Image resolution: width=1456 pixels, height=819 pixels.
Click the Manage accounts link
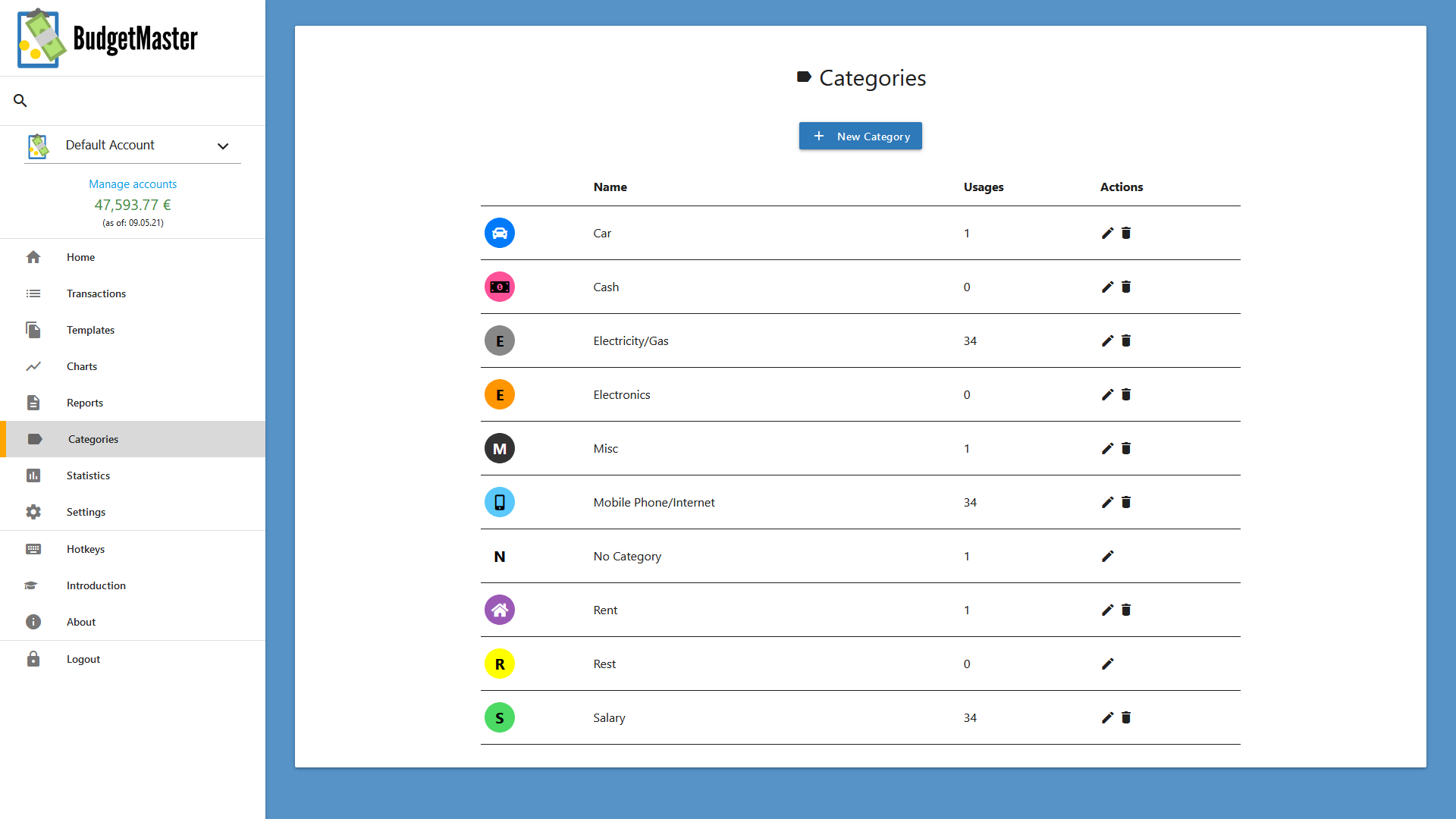point(133,184)
